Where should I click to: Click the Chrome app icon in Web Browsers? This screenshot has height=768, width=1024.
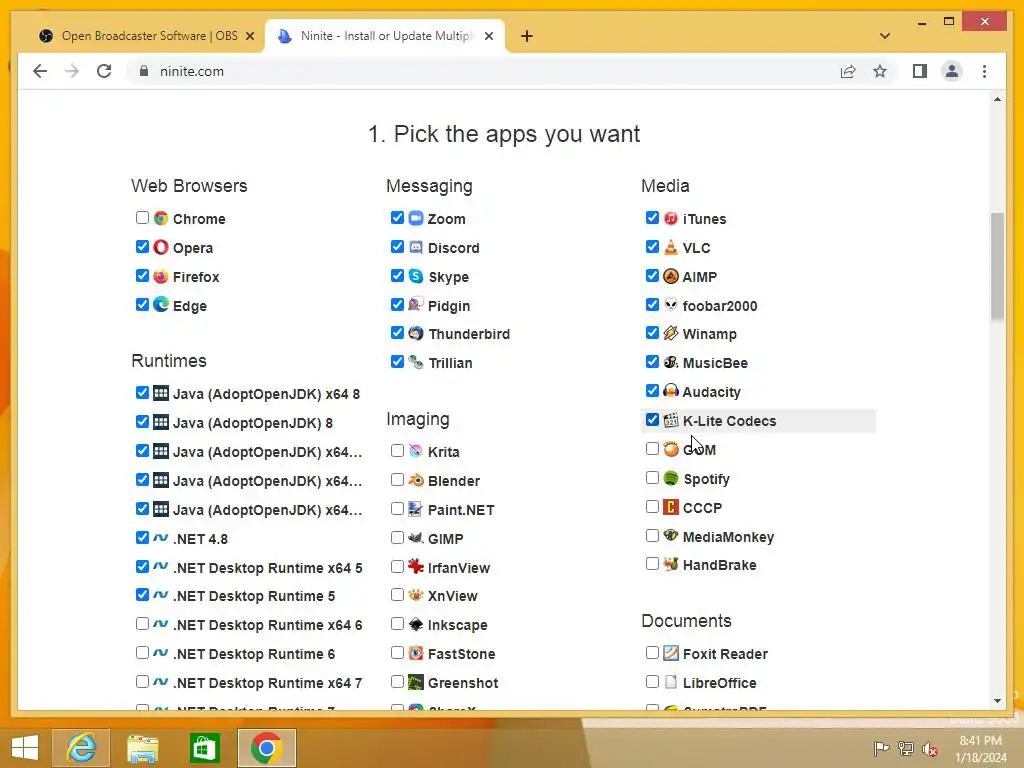(161, 218)
